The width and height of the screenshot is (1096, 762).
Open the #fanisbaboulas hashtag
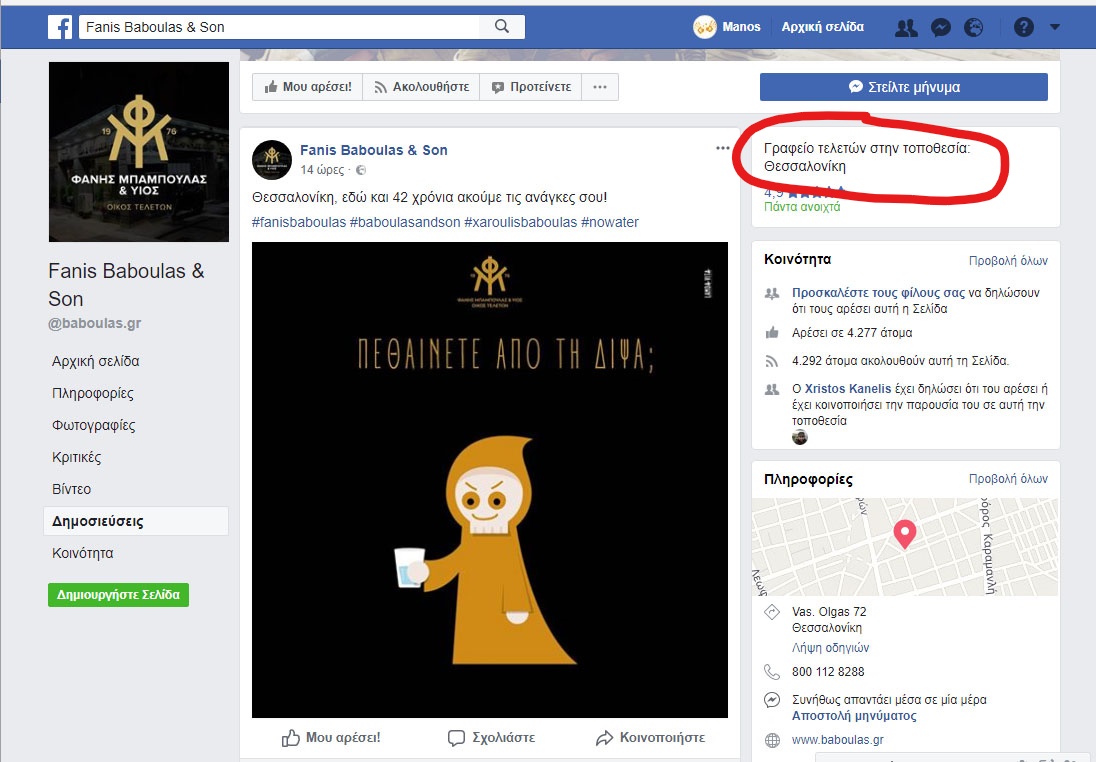[298, 222]
